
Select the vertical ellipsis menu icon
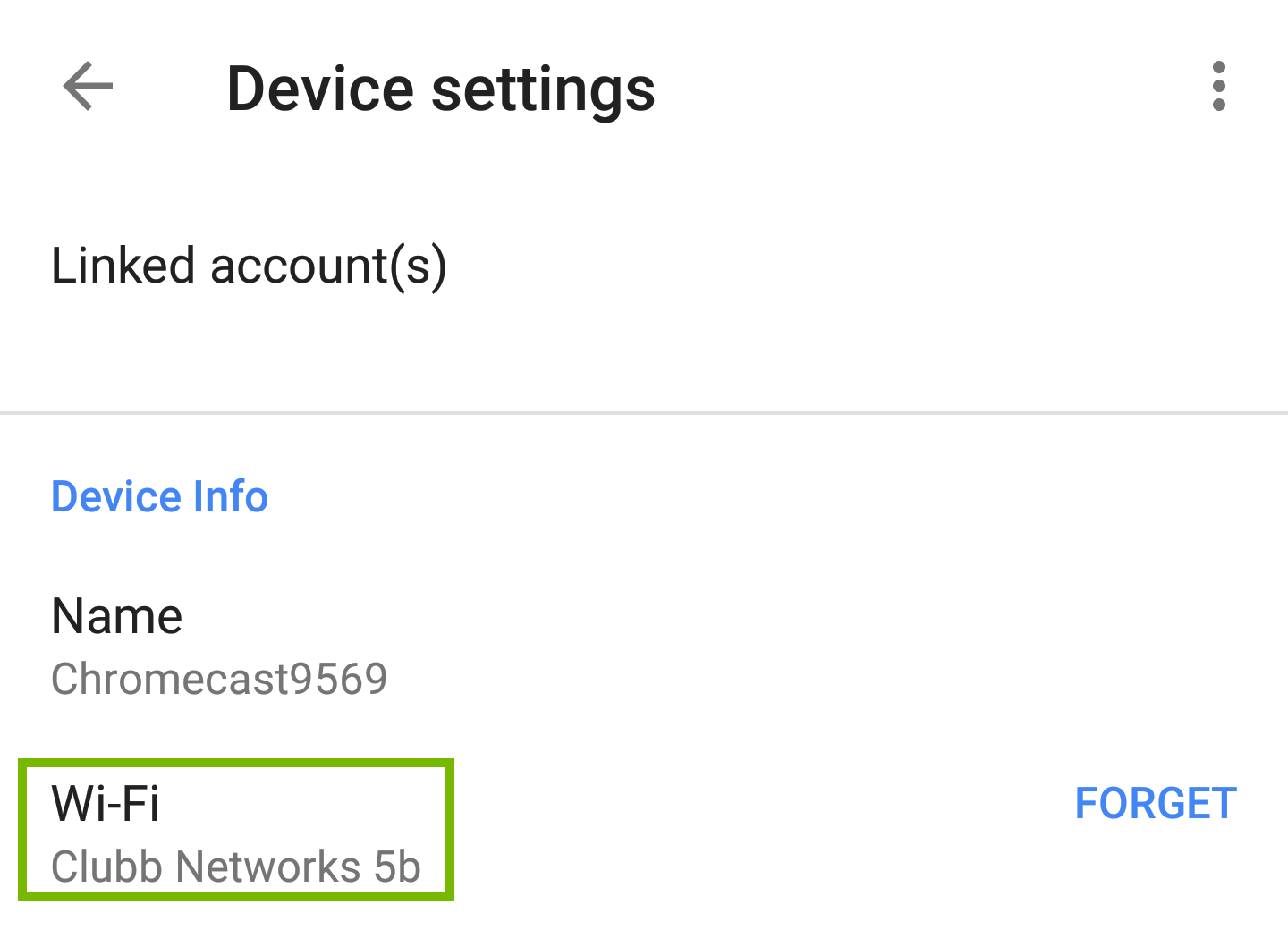(1219, 87)
